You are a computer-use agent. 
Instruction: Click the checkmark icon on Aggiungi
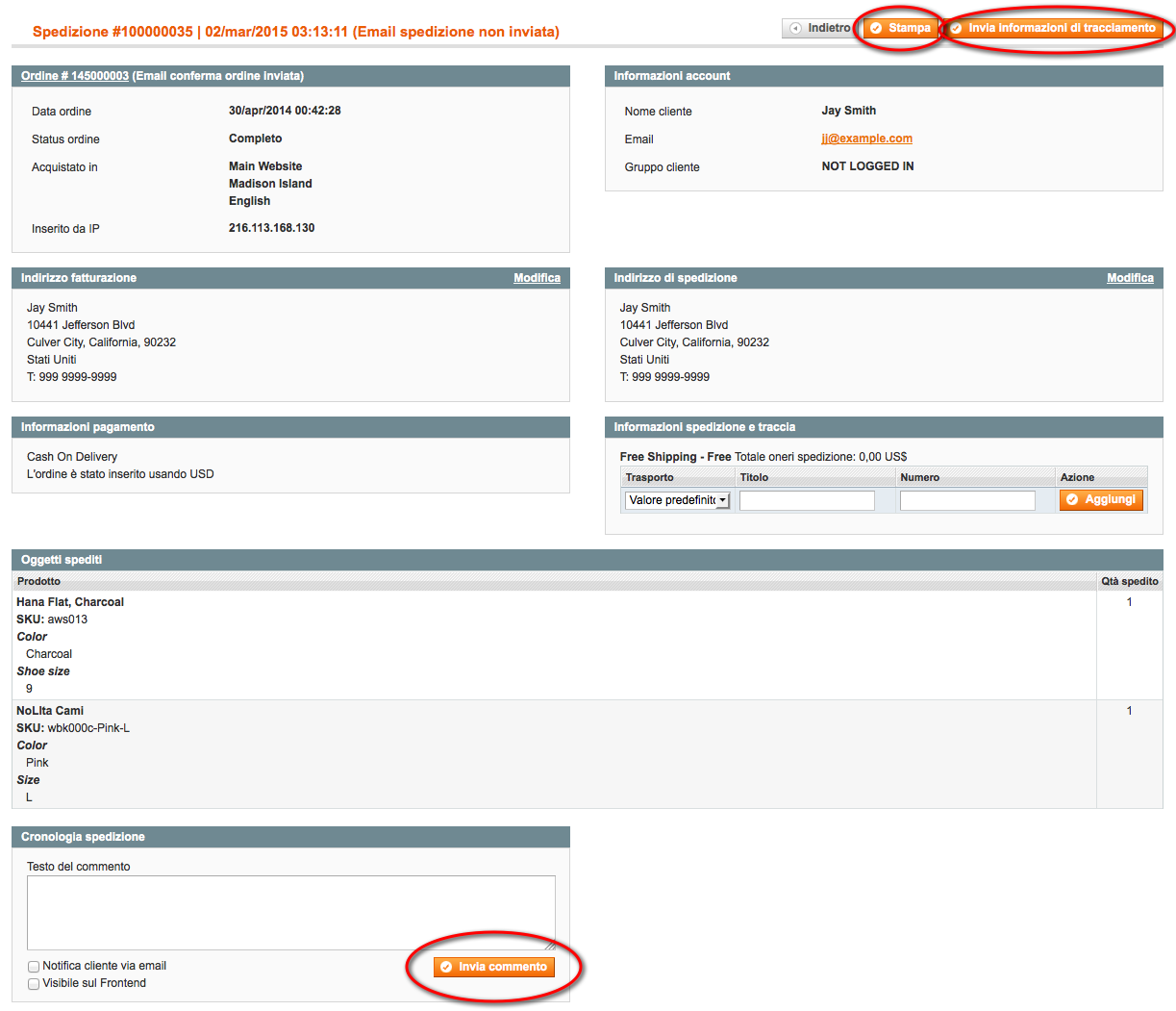point(1072,500)
